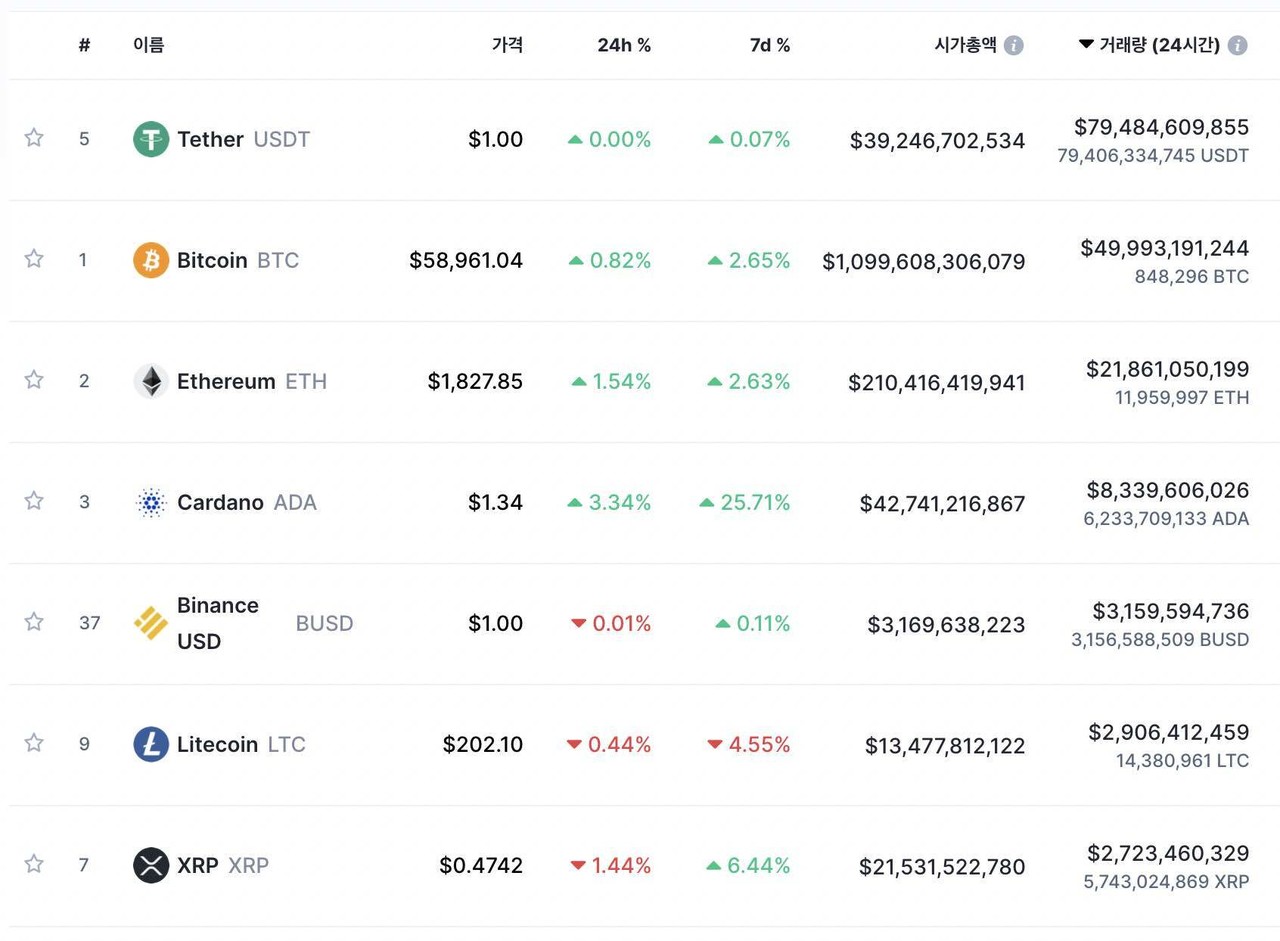Star Tether to add to watchlist

tap(34, 138)
